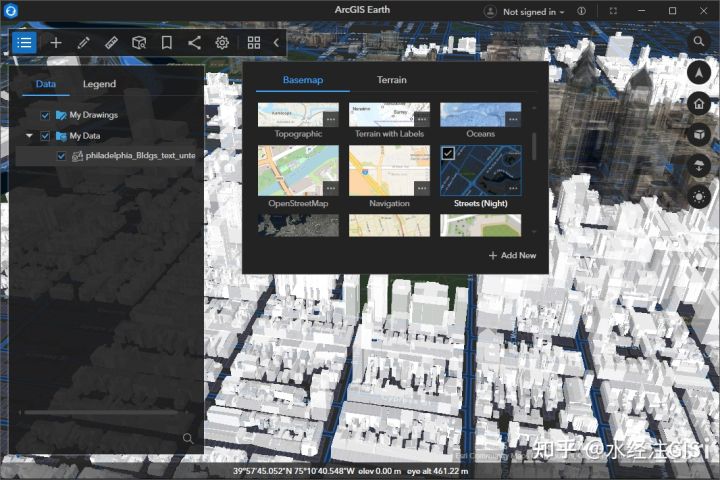Toggle philadelphia_Bldgs layer visibility checkbox
Screen dimensions: 720x480
point(61,156)
